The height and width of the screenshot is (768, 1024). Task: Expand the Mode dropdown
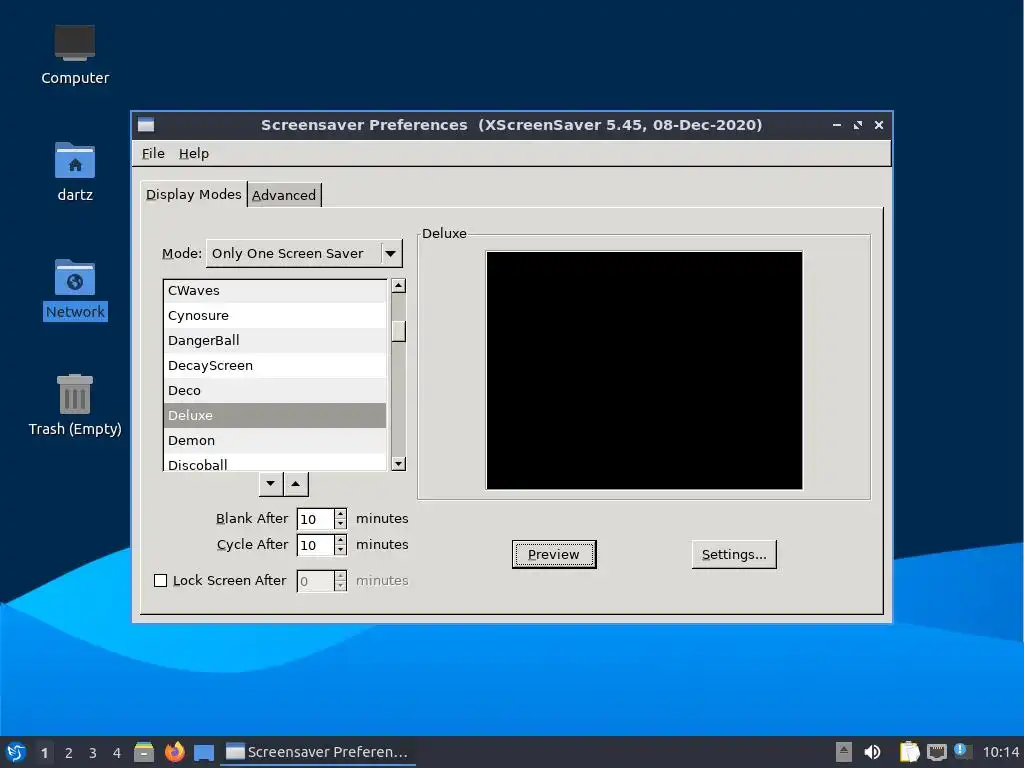tap(304, 253)
